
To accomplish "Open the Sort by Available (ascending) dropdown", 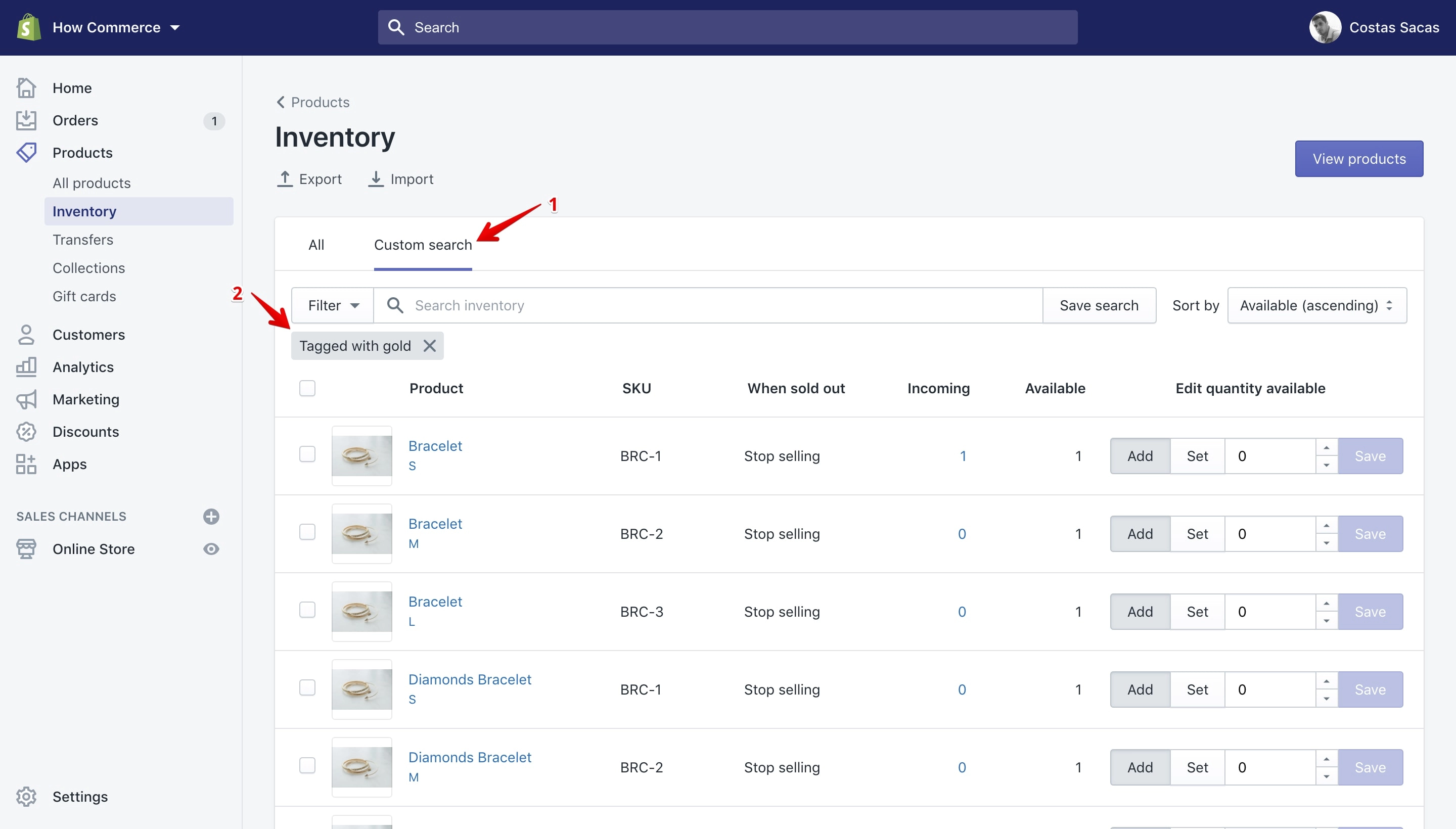I will point(1317,305).
